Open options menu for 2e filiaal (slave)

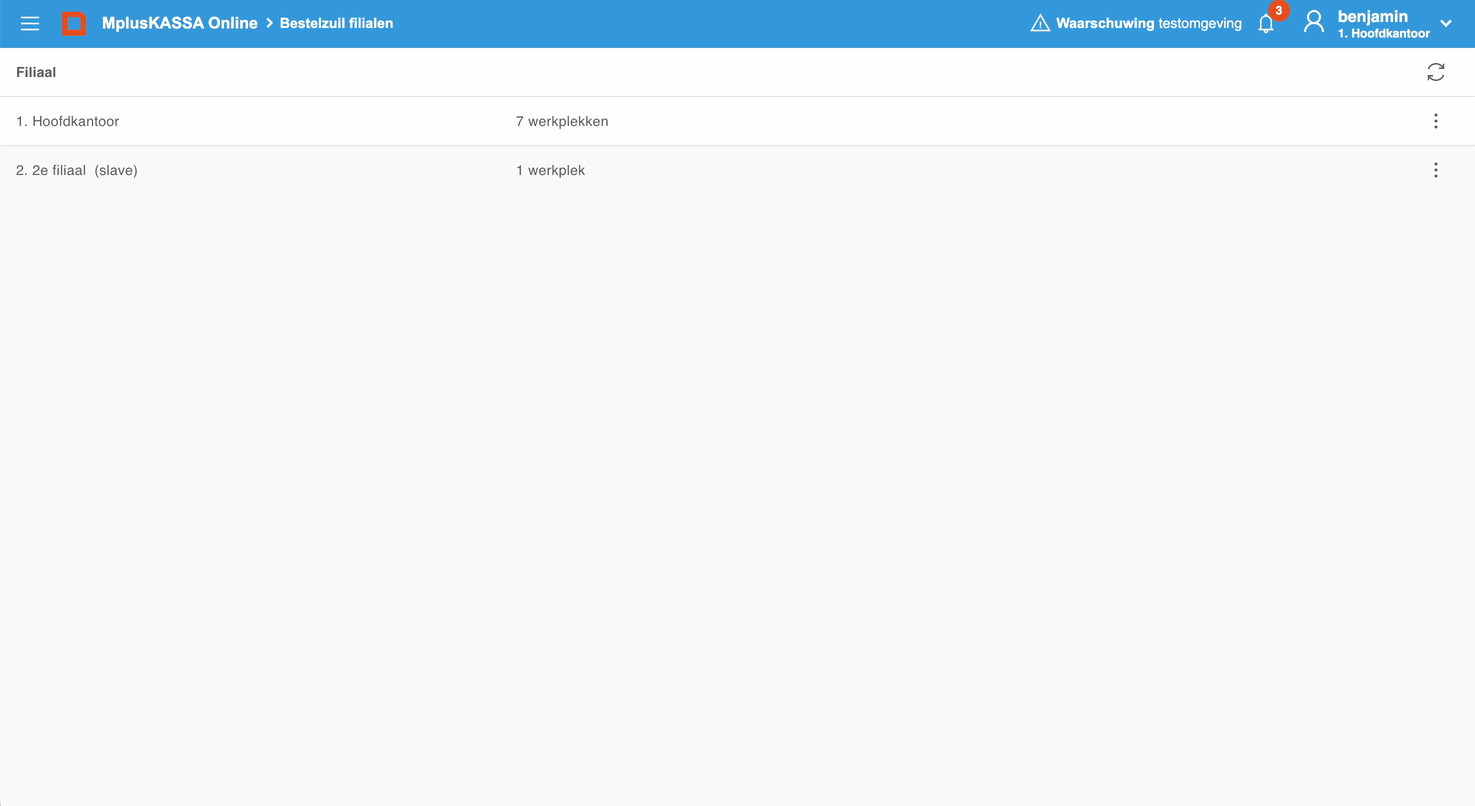pyautogui.click(x=1436, y=170)
